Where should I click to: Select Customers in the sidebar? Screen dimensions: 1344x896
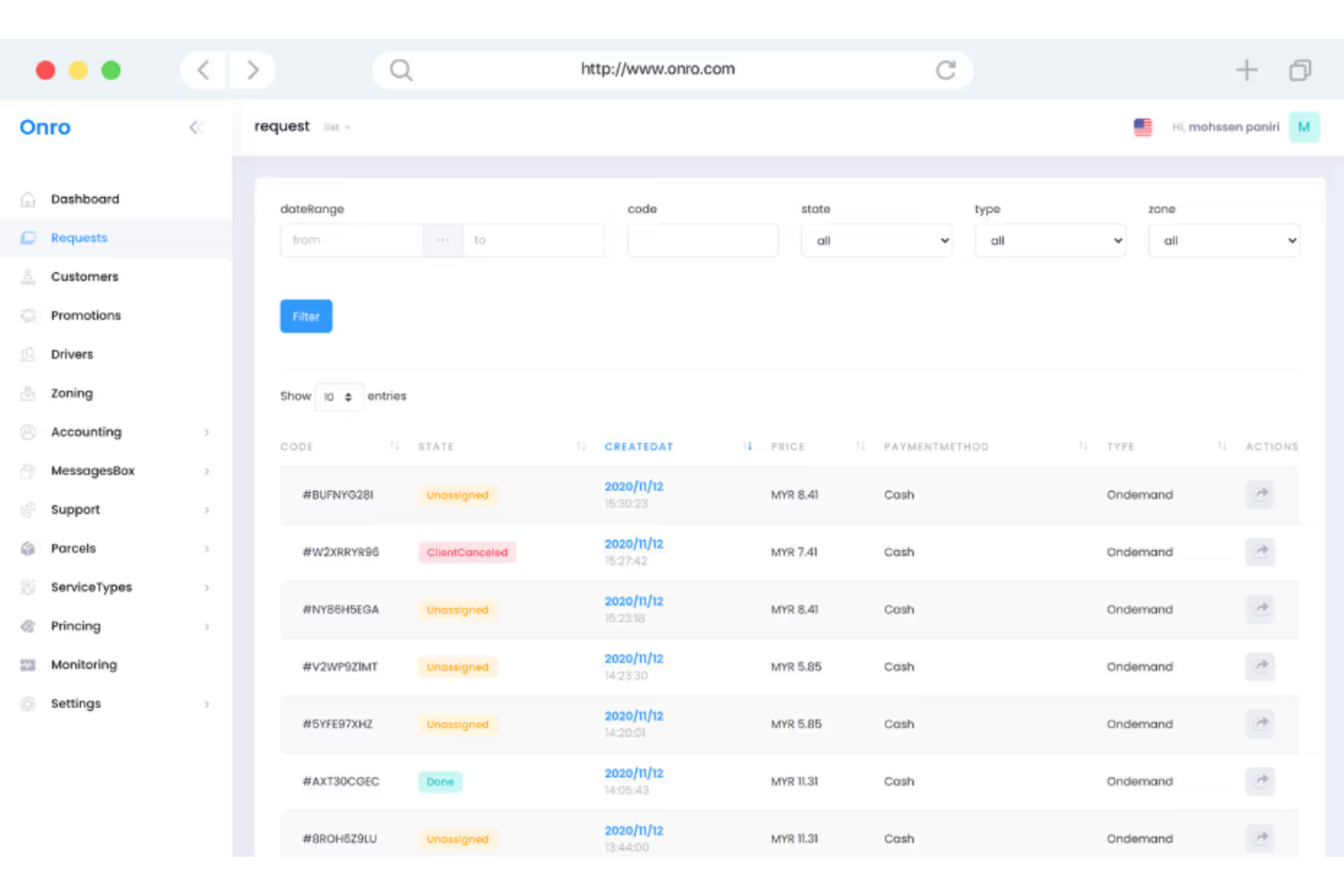[x=84, y=276]
